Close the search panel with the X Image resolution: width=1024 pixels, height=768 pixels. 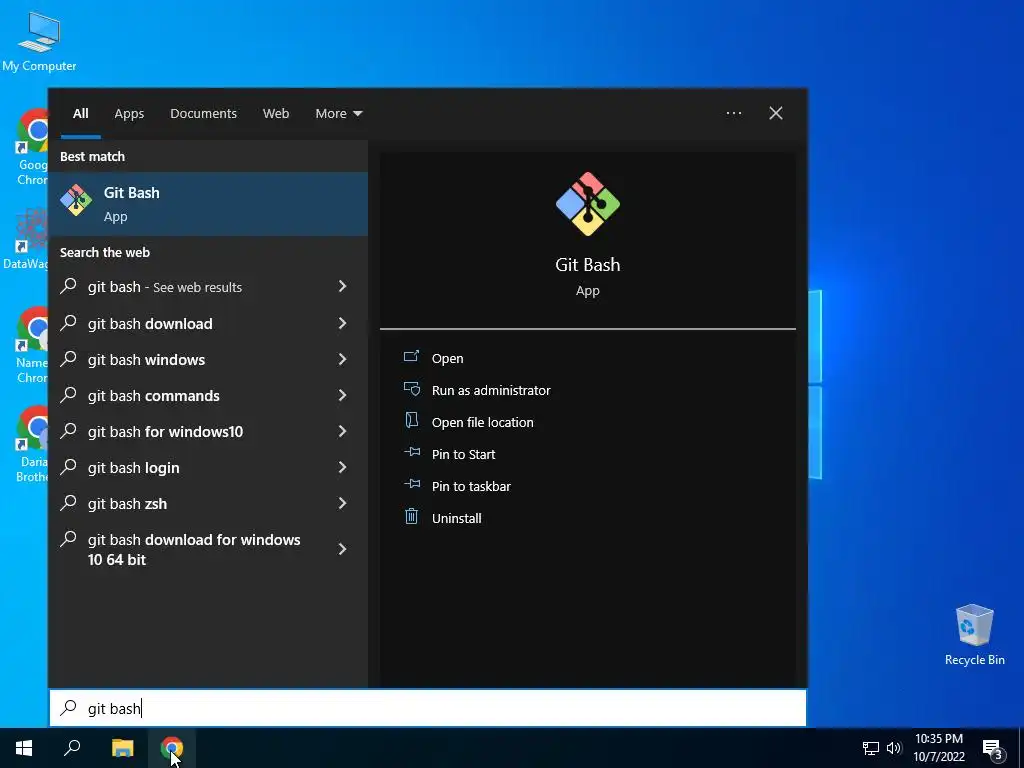click(x=775, y=113)
